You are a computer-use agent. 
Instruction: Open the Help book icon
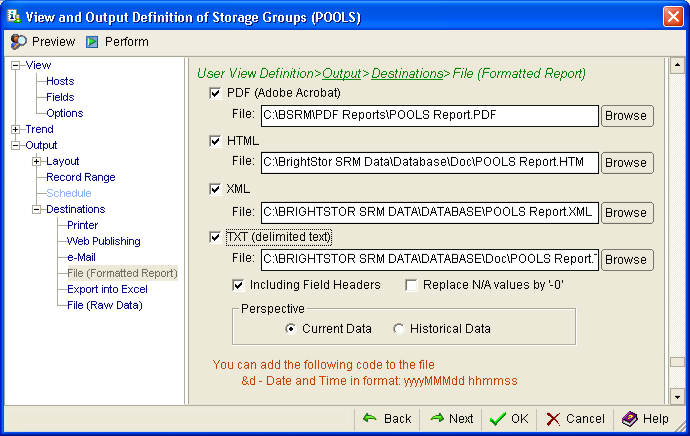[x=629, y=418]
